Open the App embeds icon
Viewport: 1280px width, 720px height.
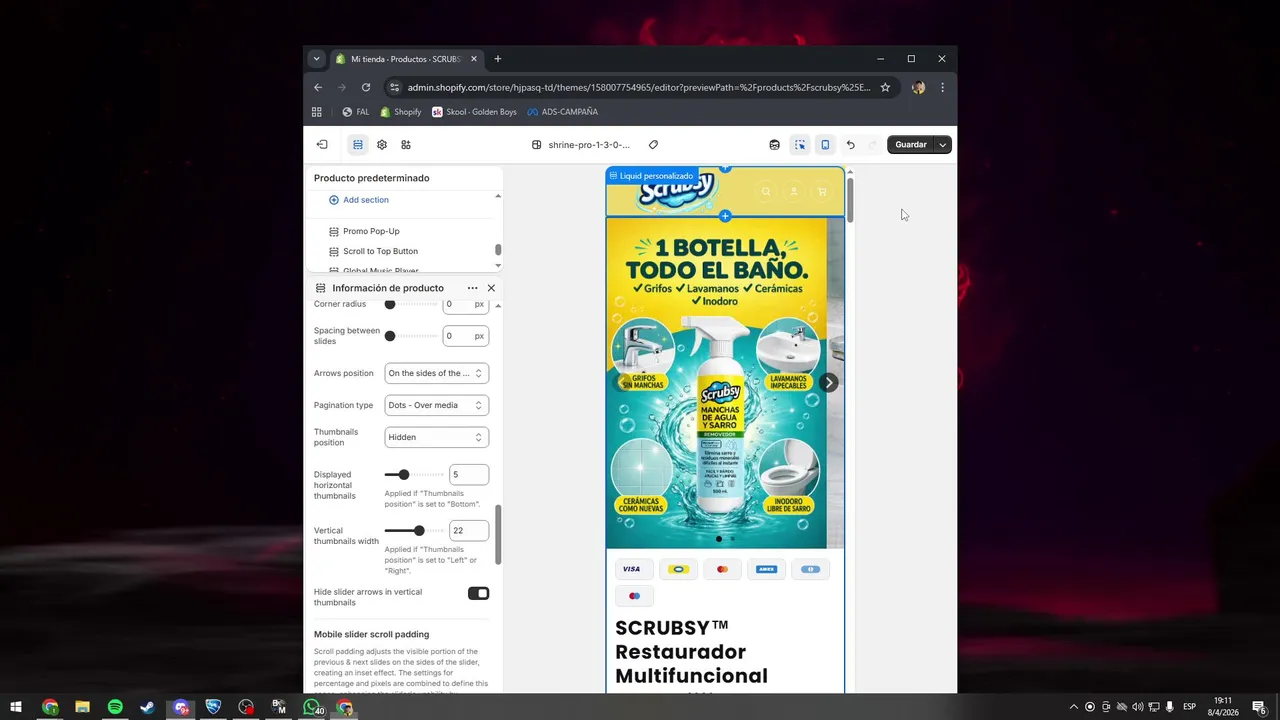(x=406, y=145)
